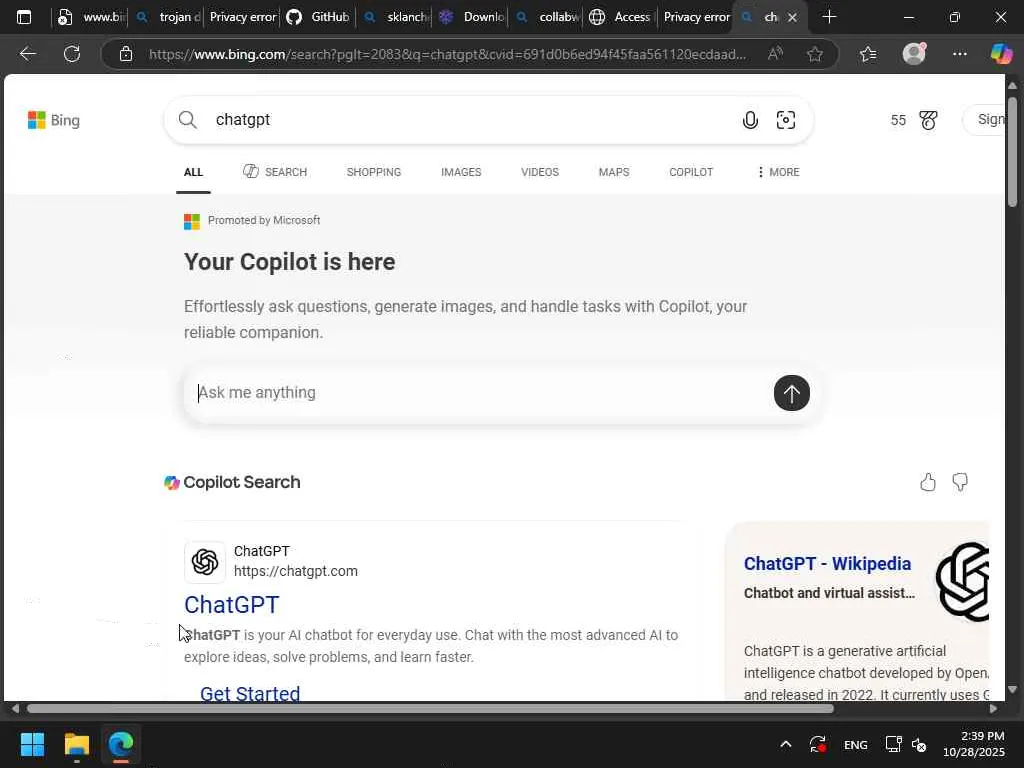
Task: Search using voice microphone icon
Action: 750,120
